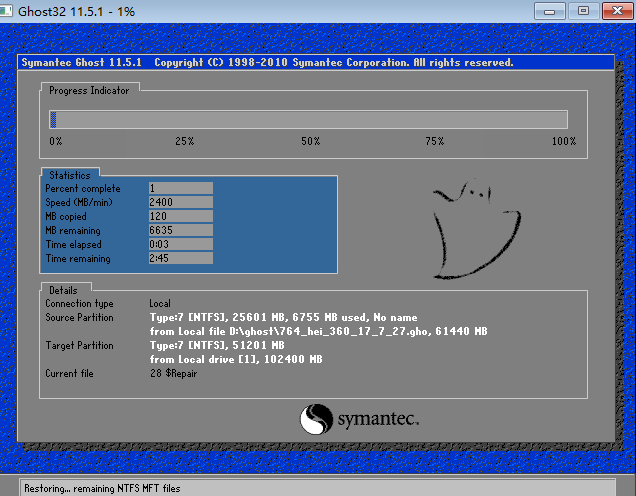Click the Current file entry '28 $Repair'
This screenshot has width=636, height=496.
click(174, 373)
